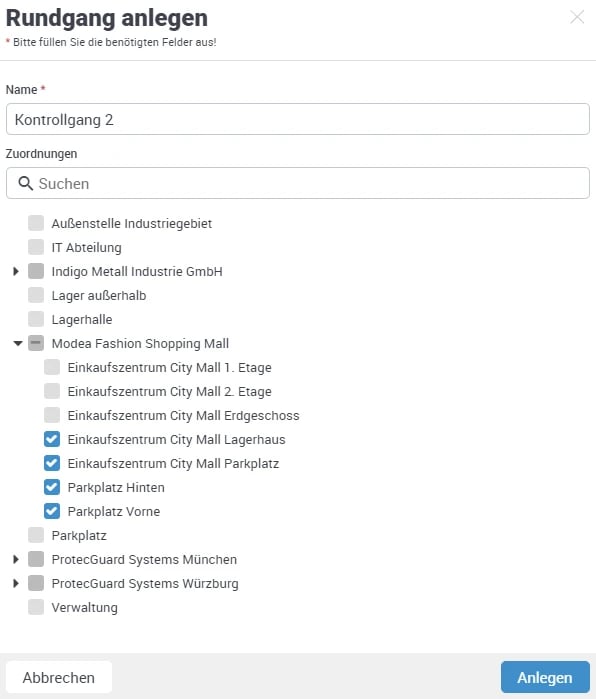The image size is (596, 699).
Task: Click the Anlegen button
Action: [x=545, y=677]
